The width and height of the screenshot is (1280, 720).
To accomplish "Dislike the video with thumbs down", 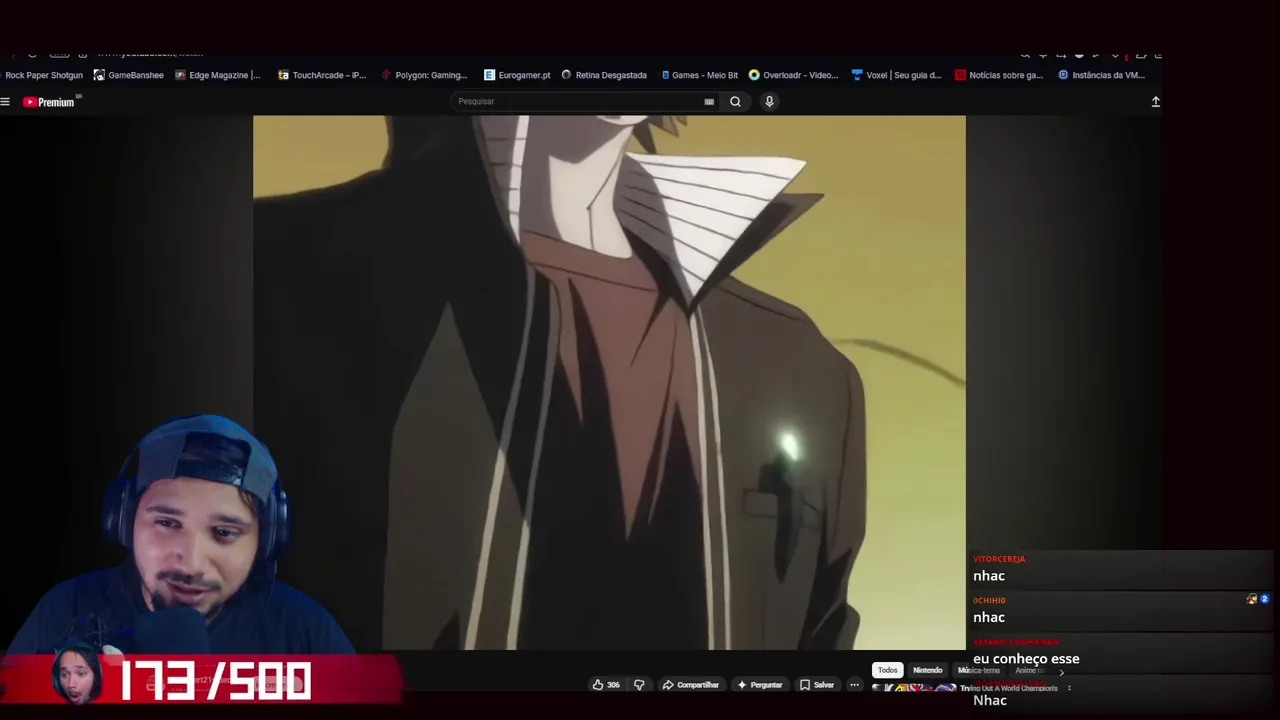I will [639, 685].
